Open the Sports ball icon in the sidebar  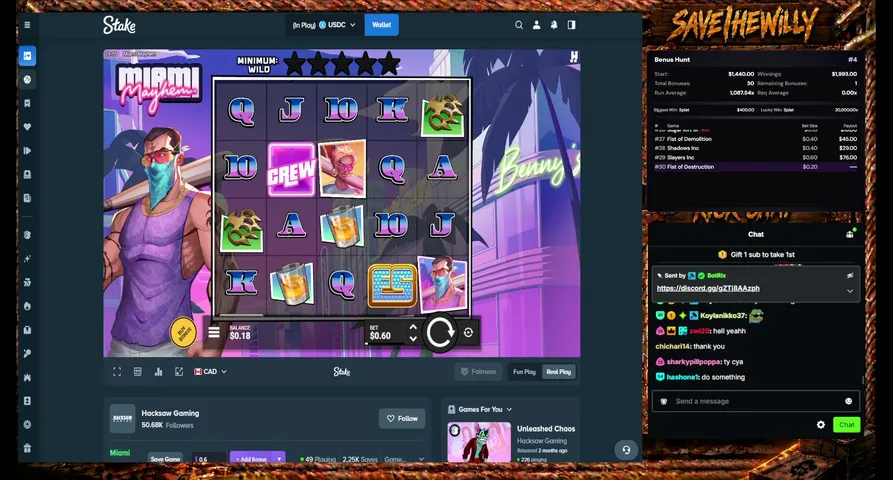pos(27,80)
